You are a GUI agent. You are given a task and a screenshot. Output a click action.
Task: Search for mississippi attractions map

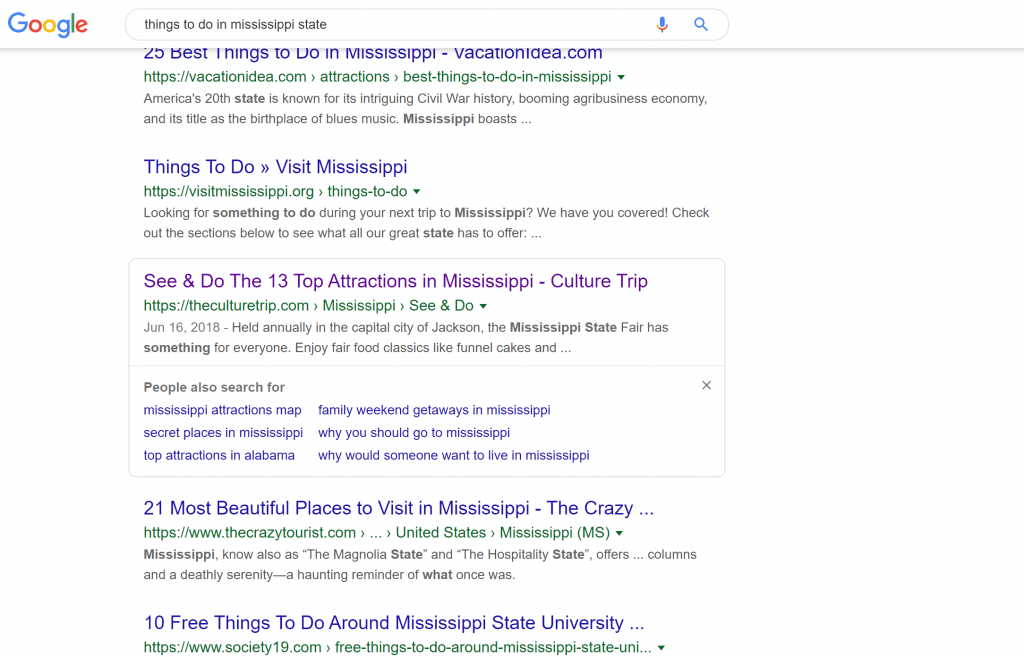coord(223,410)
